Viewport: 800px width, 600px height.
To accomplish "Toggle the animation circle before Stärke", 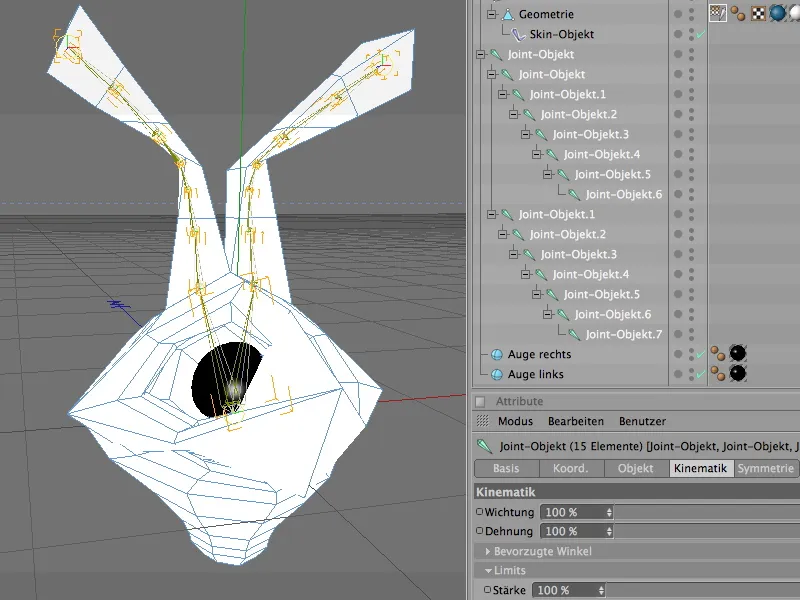I will pyautogui.click(x=487, y=590).
